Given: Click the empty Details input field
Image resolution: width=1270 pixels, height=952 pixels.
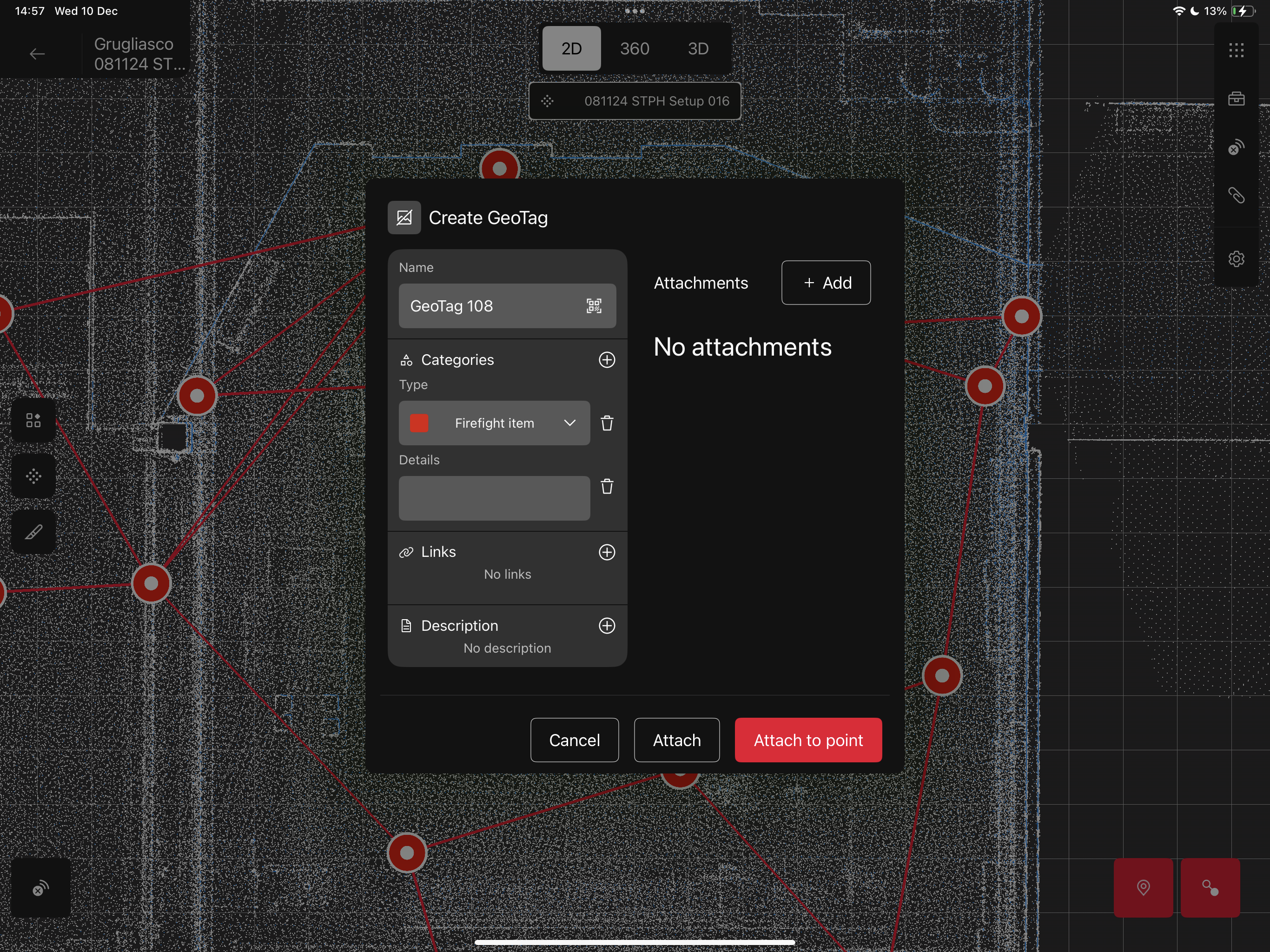Looking at the screenshot, I should click(494, 498).
